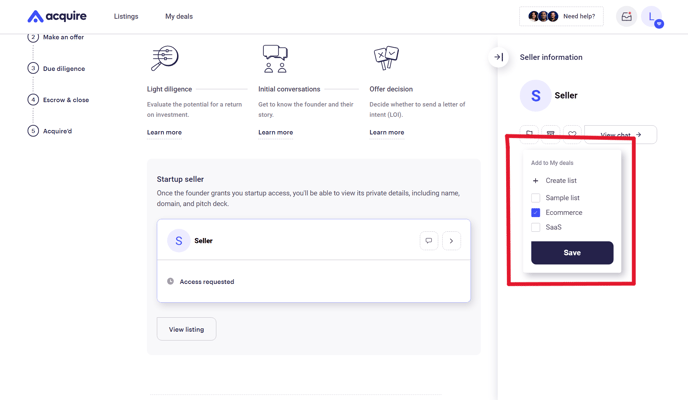Click the Access requested status text

[207, 282]
